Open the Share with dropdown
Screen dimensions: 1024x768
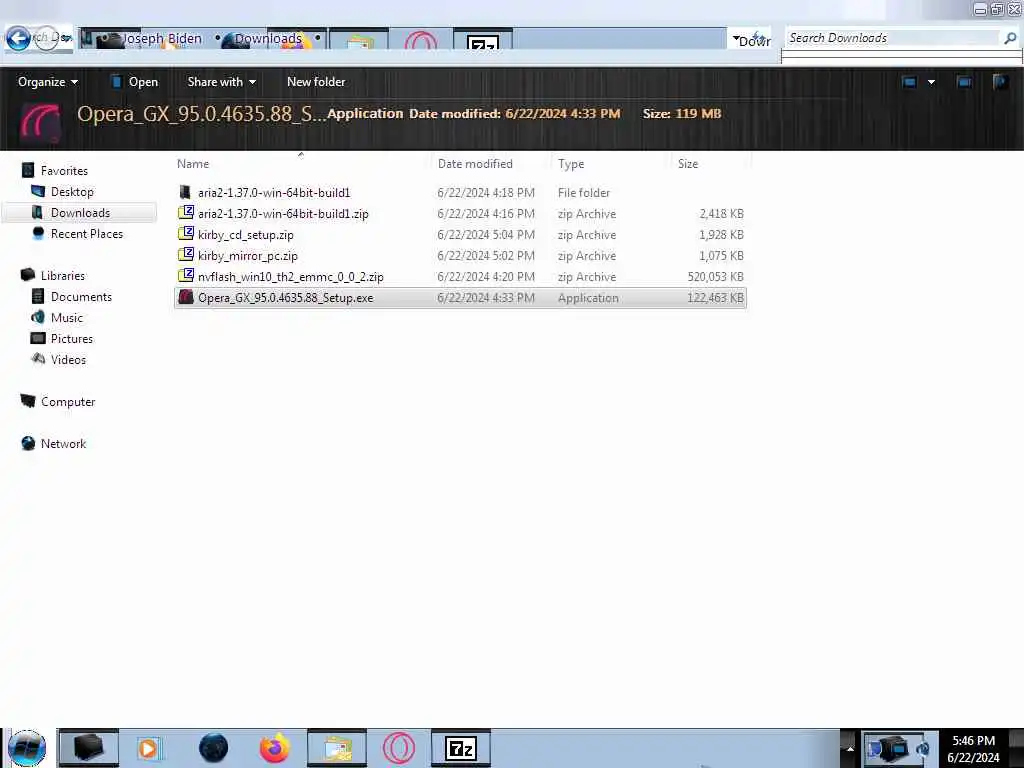[221, 82]
